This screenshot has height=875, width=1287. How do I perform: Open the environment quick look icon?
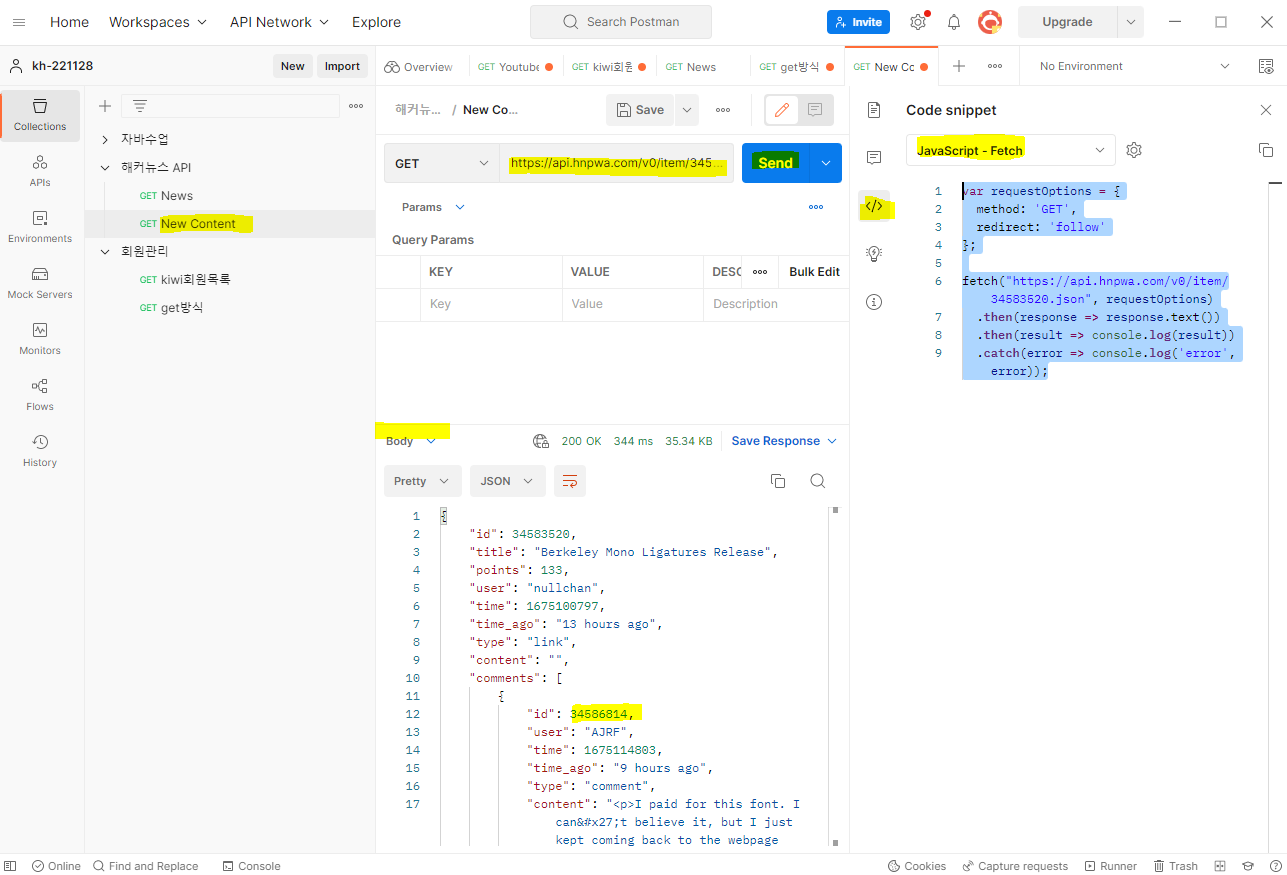coord(1265,66)
